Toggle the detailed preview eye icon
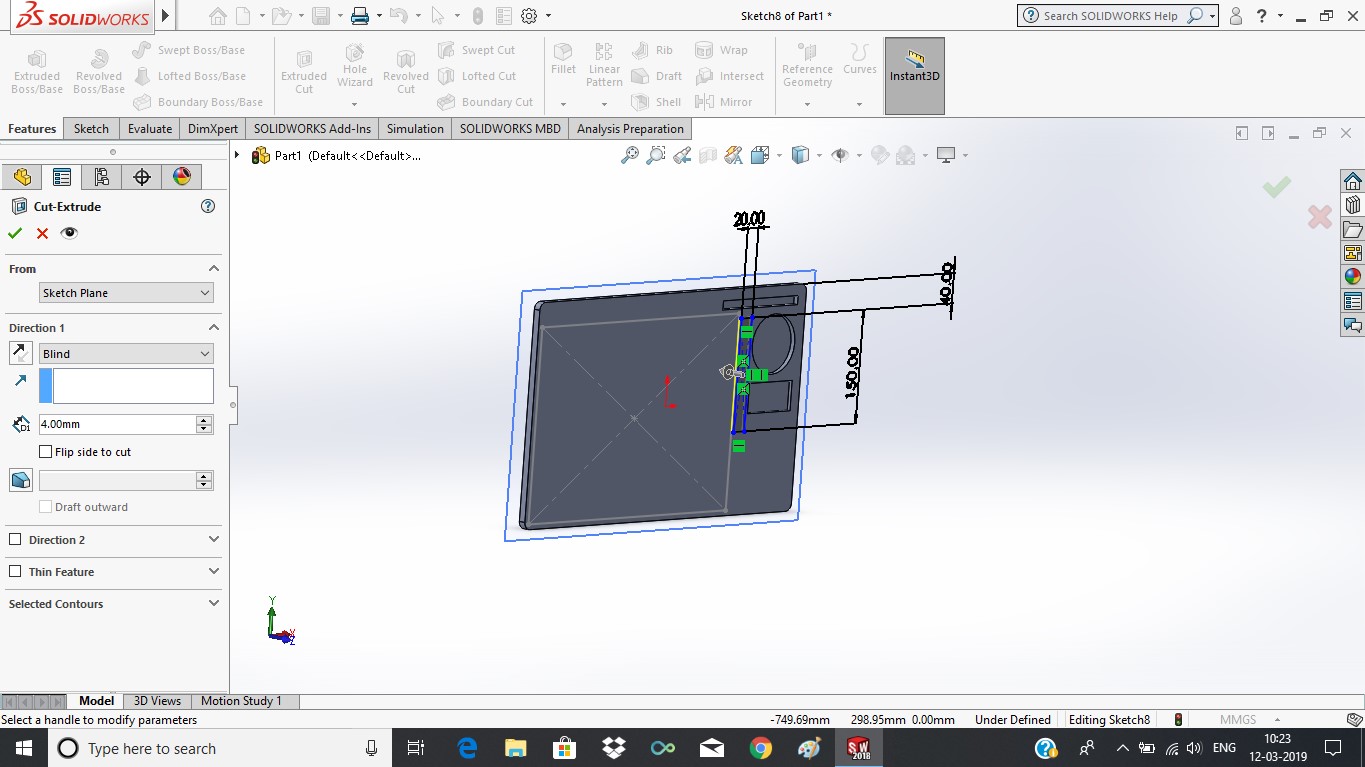 (x=69, y=233)
